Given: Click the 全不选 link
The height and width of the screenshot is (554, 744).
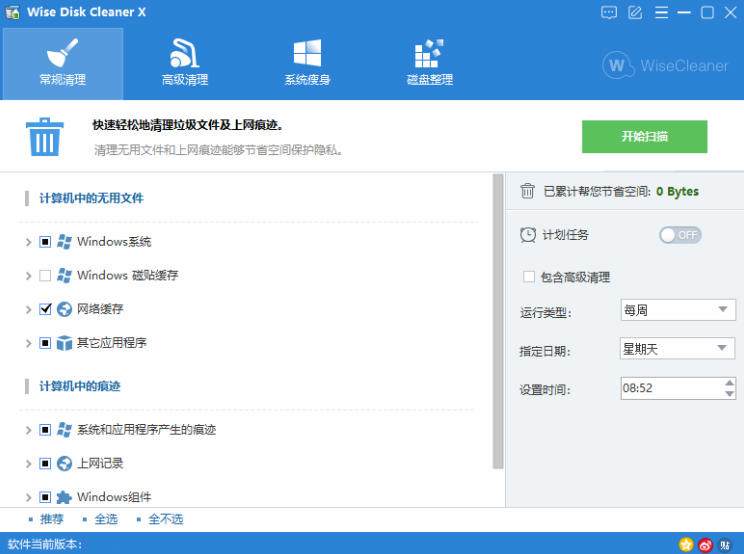Looking at the screenshot, I should click(165, 519).
